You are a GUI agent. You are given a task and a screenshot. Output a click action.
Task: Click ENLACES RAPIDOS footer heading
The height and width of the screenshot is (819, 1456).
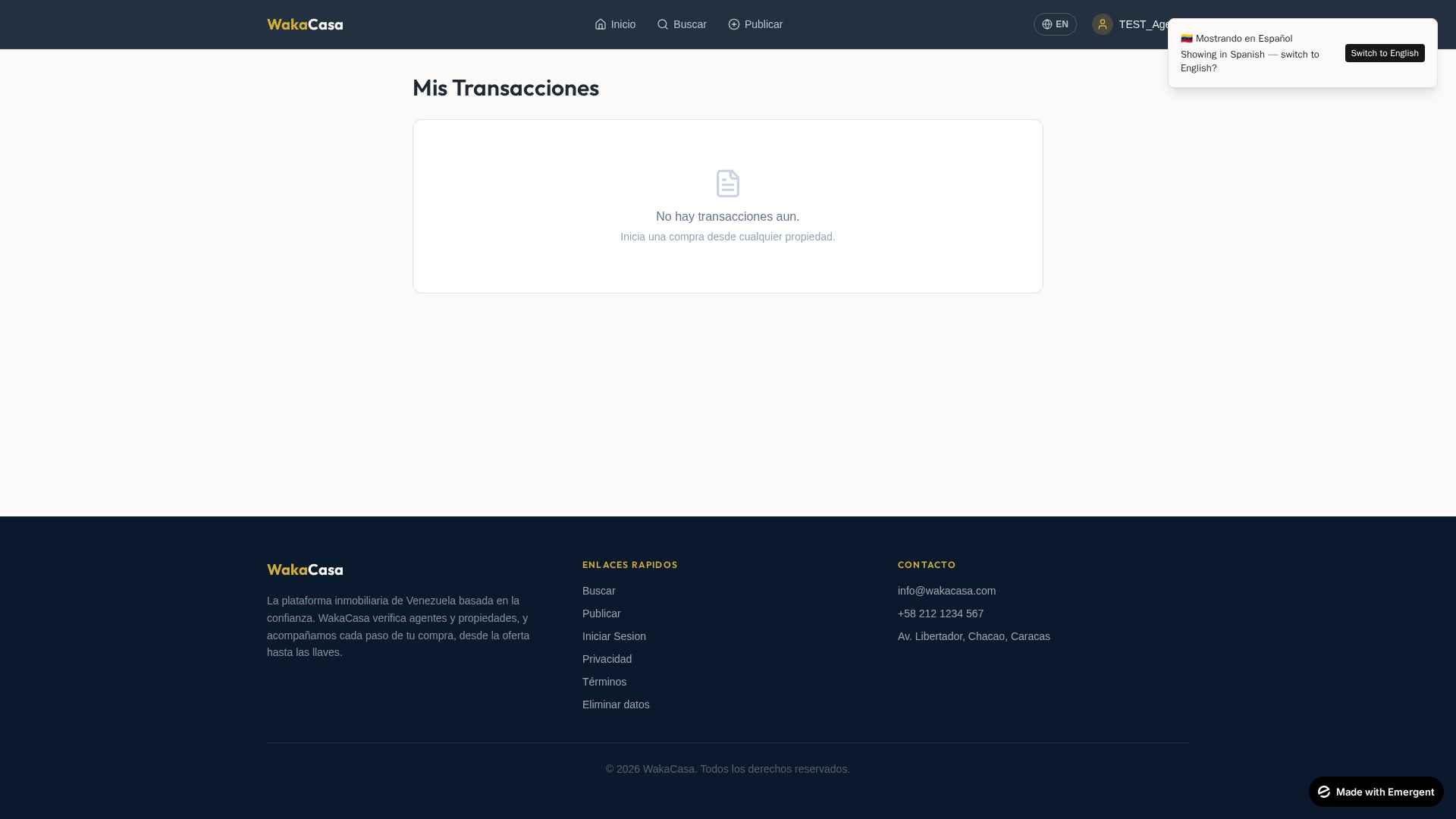click(x=630, y=565)
